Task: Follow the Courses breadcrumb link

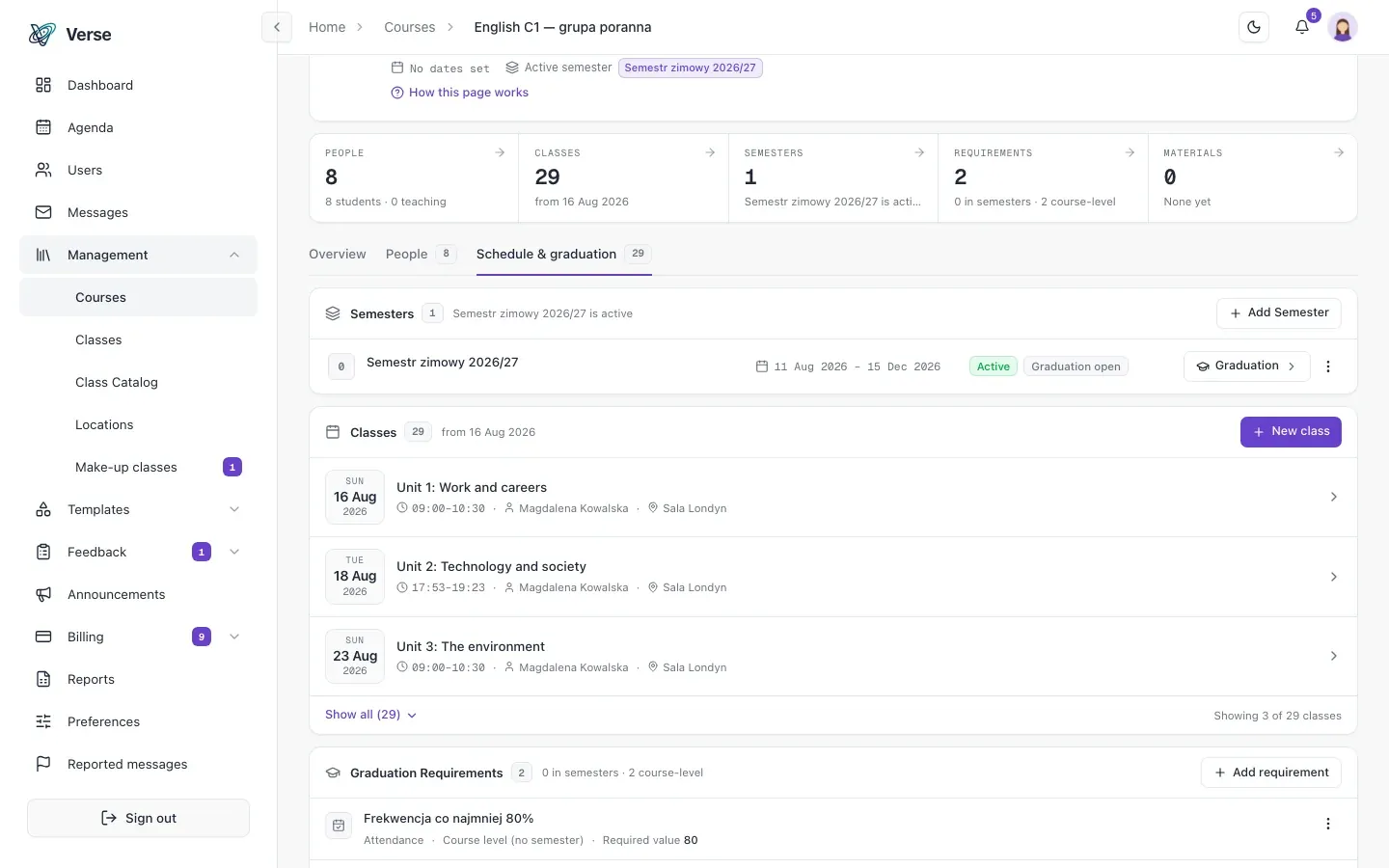Action: point(410,27)
